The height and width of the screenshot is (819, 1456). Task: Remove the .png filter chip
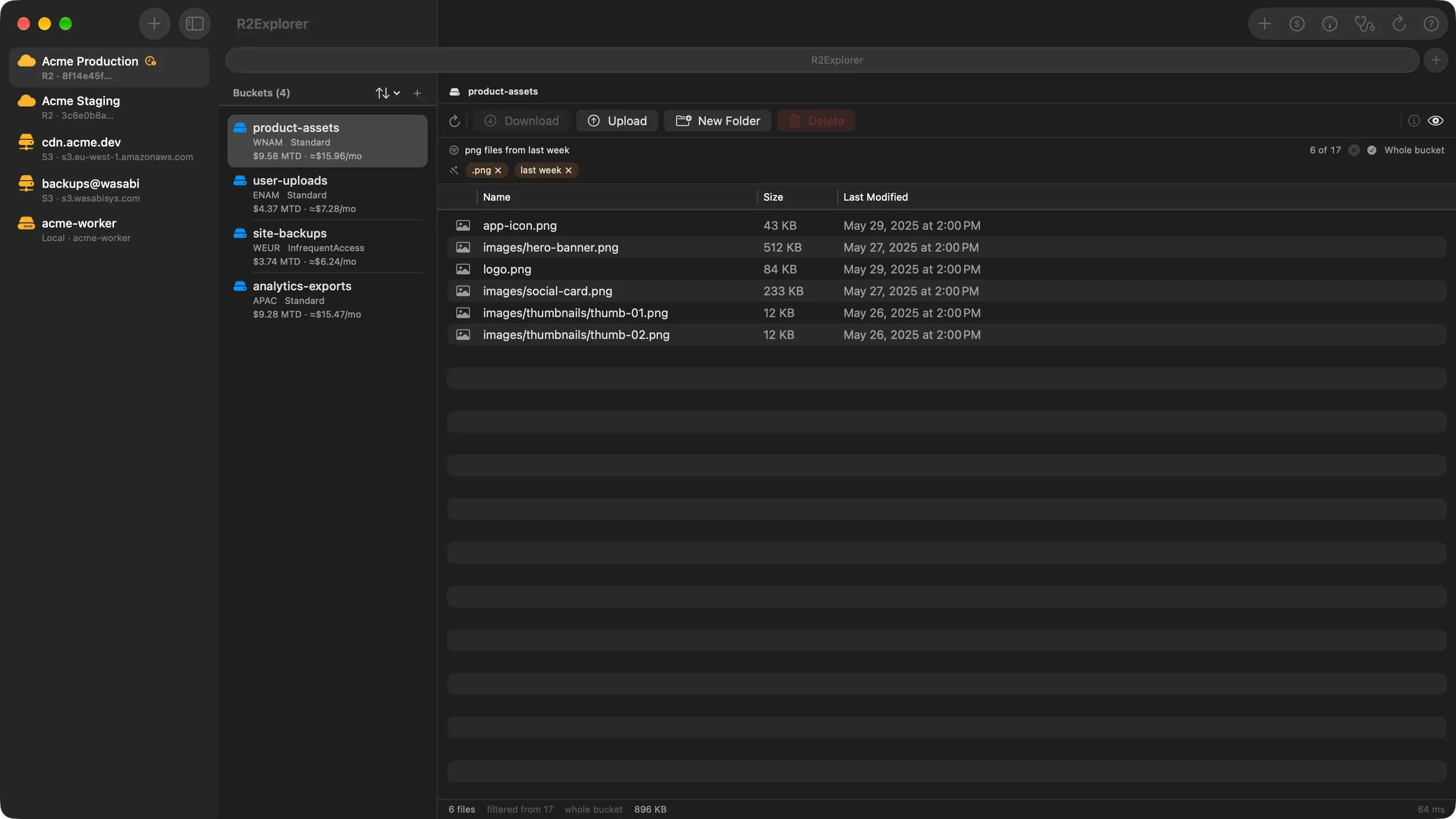point(498,170)
